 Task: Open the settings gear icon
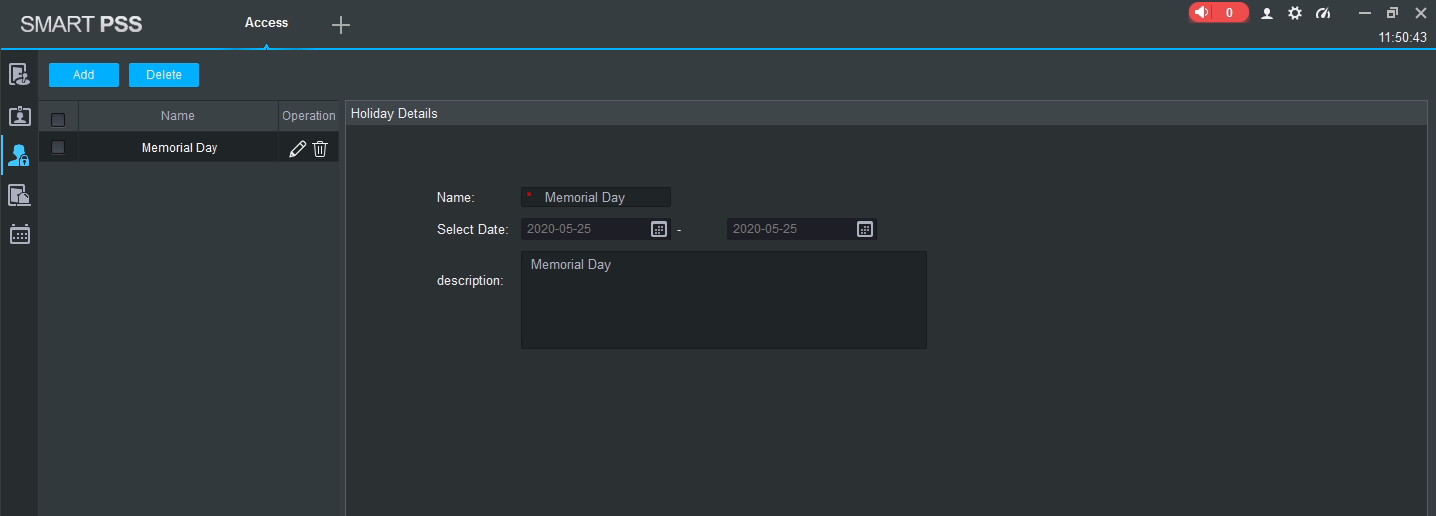(1295, 13)
